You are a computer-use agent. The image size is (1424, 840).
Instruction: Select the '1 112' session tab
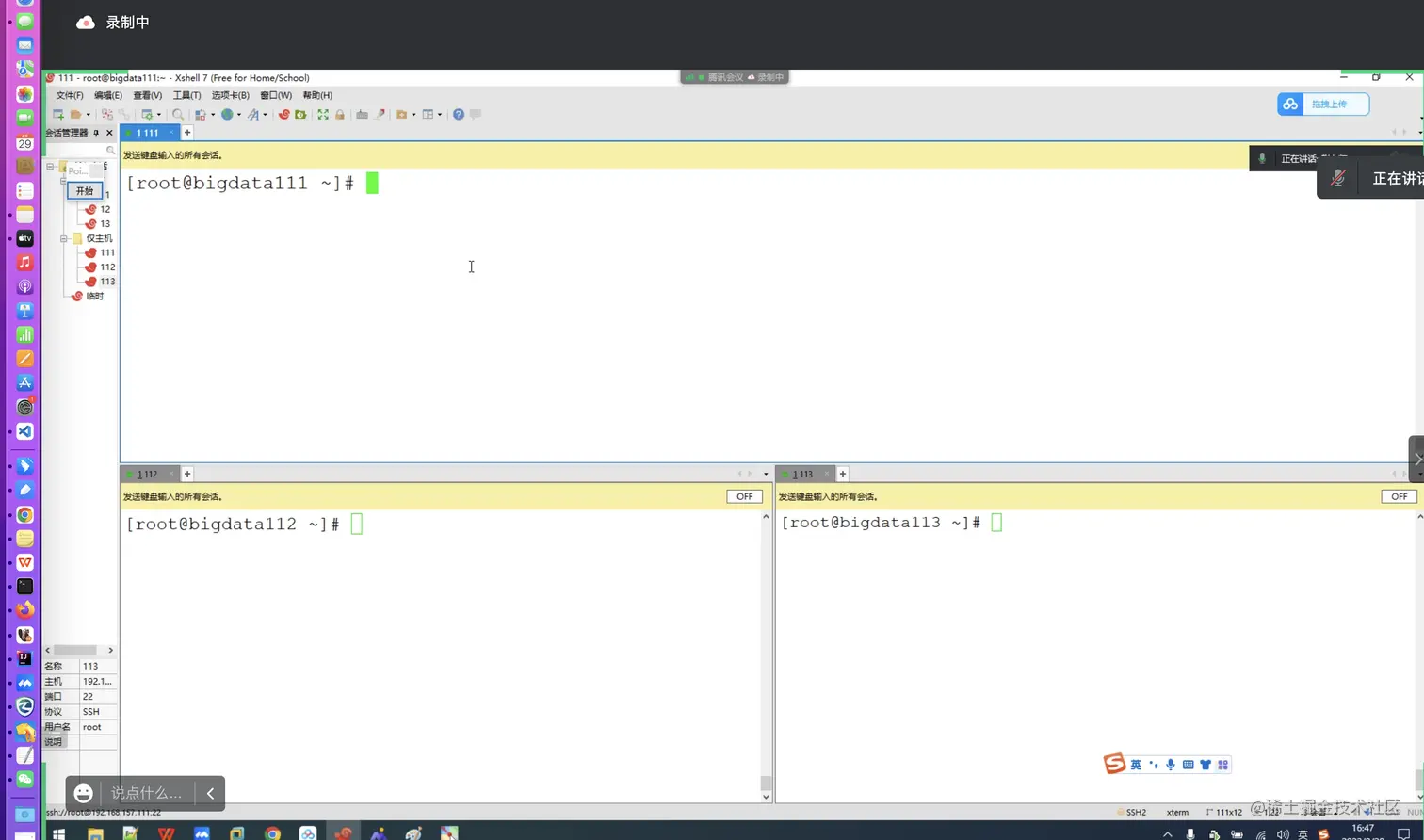pyautogui.click(x=148, y=474)
